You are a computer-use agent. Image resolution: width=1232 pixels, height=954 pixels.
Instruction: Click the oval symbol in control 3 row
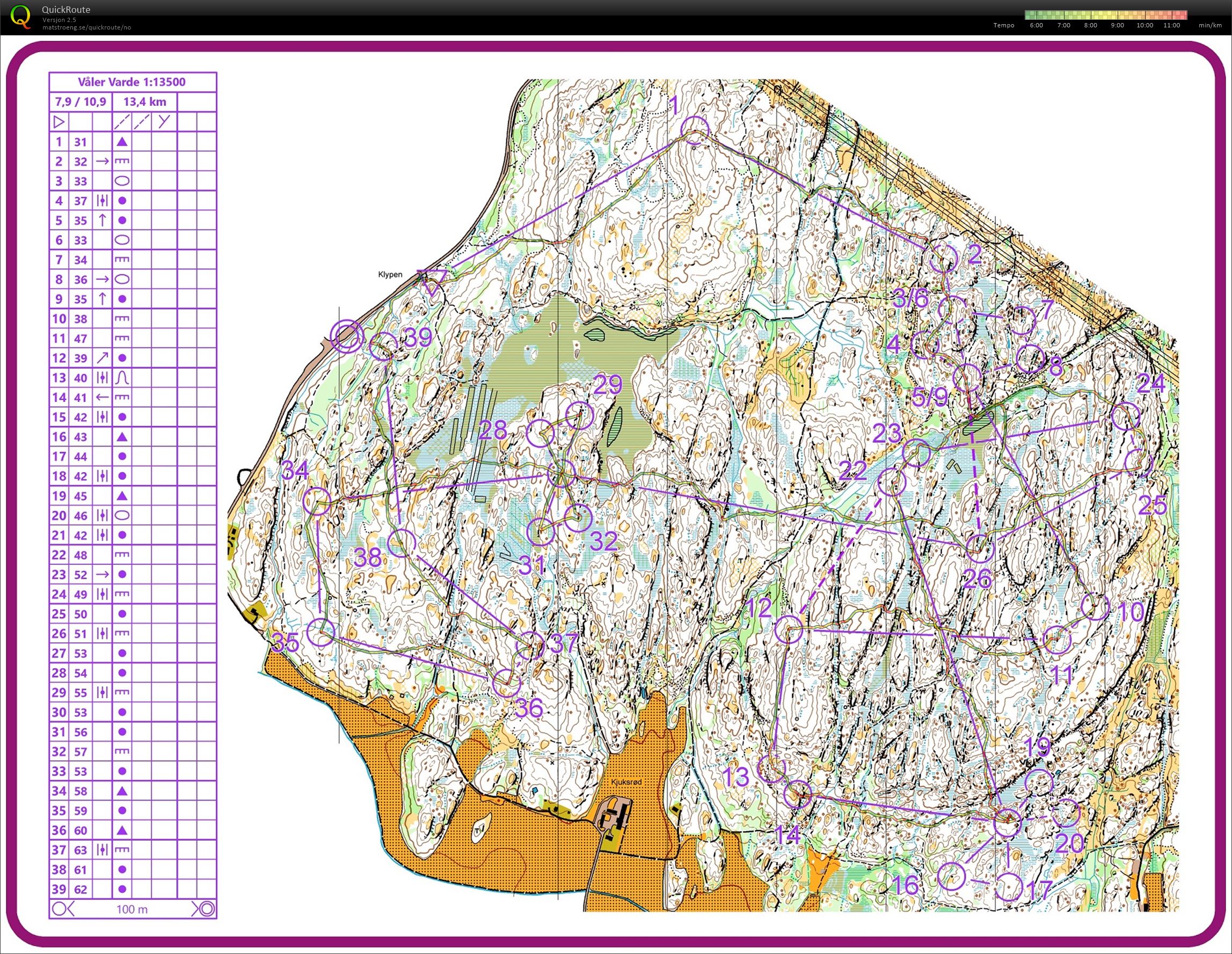click(x=122, y=181)
